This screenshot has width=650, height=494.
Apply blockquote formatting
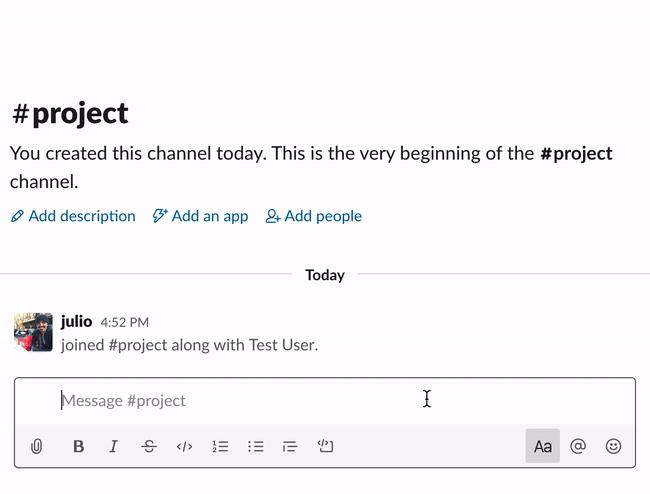(290, 447)
